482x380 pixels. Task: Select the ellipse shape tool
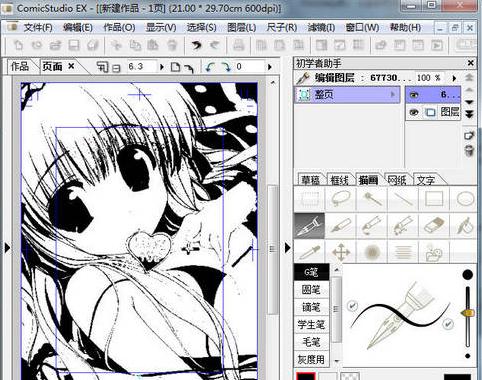pyautogui.click(x=465, y=199)
